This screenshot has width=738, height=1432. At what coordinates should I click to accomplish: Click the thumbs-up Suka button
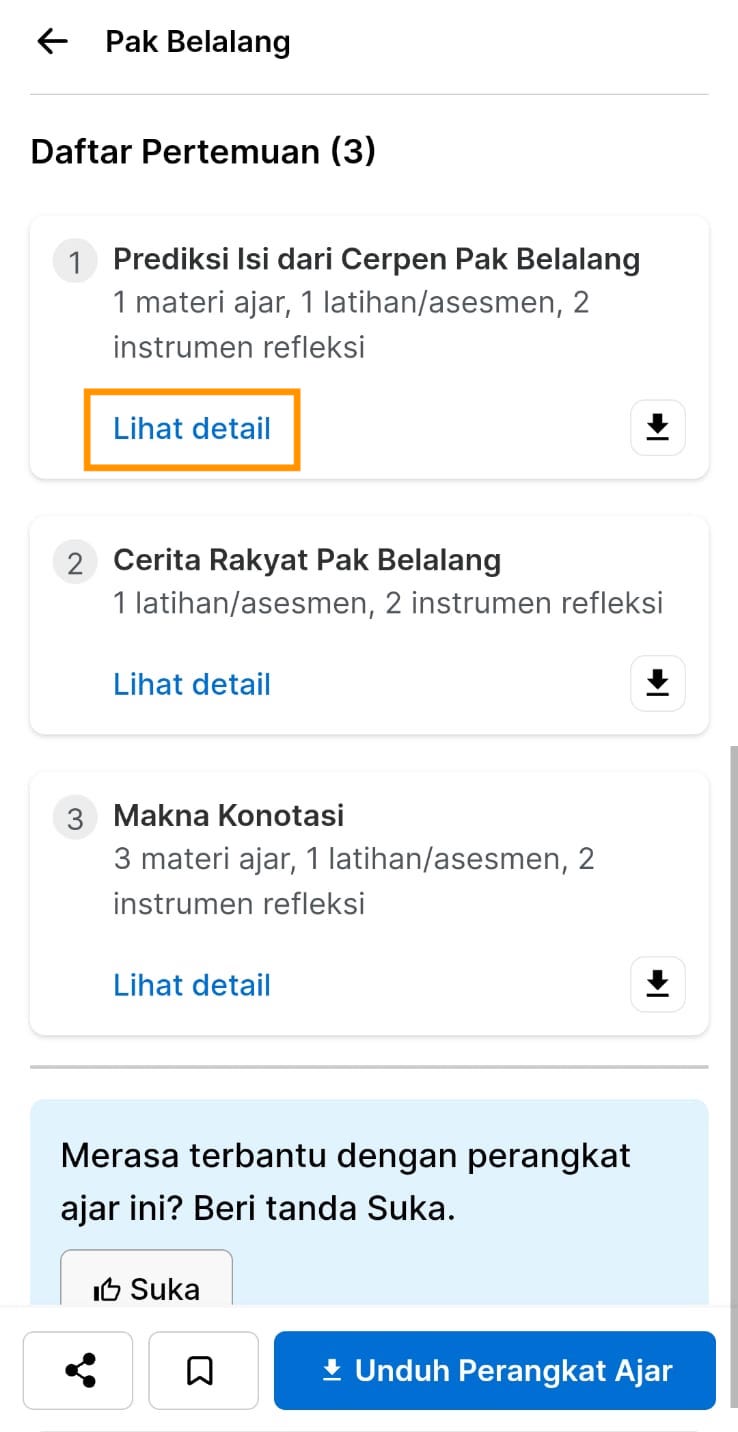pyautogui.click(x=147, y=1285)
